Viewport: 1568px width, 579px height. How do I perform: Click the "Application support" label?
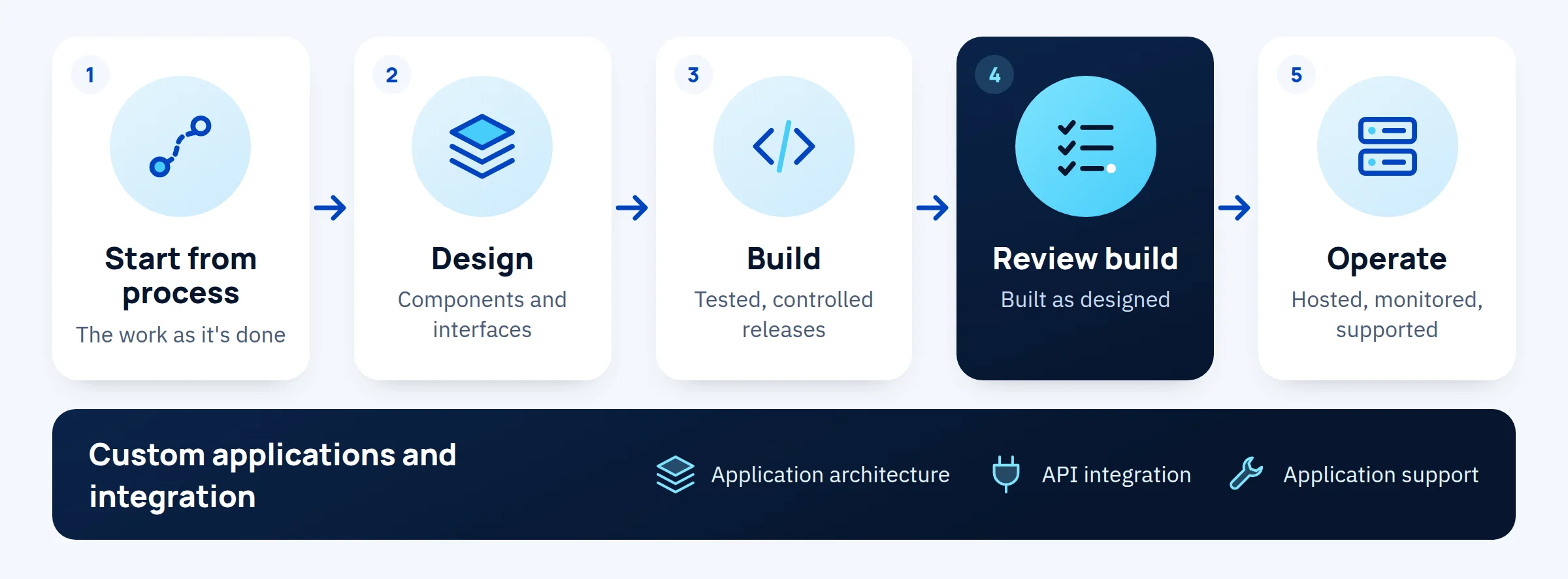pyautogui.click(x=1380, y=474)
